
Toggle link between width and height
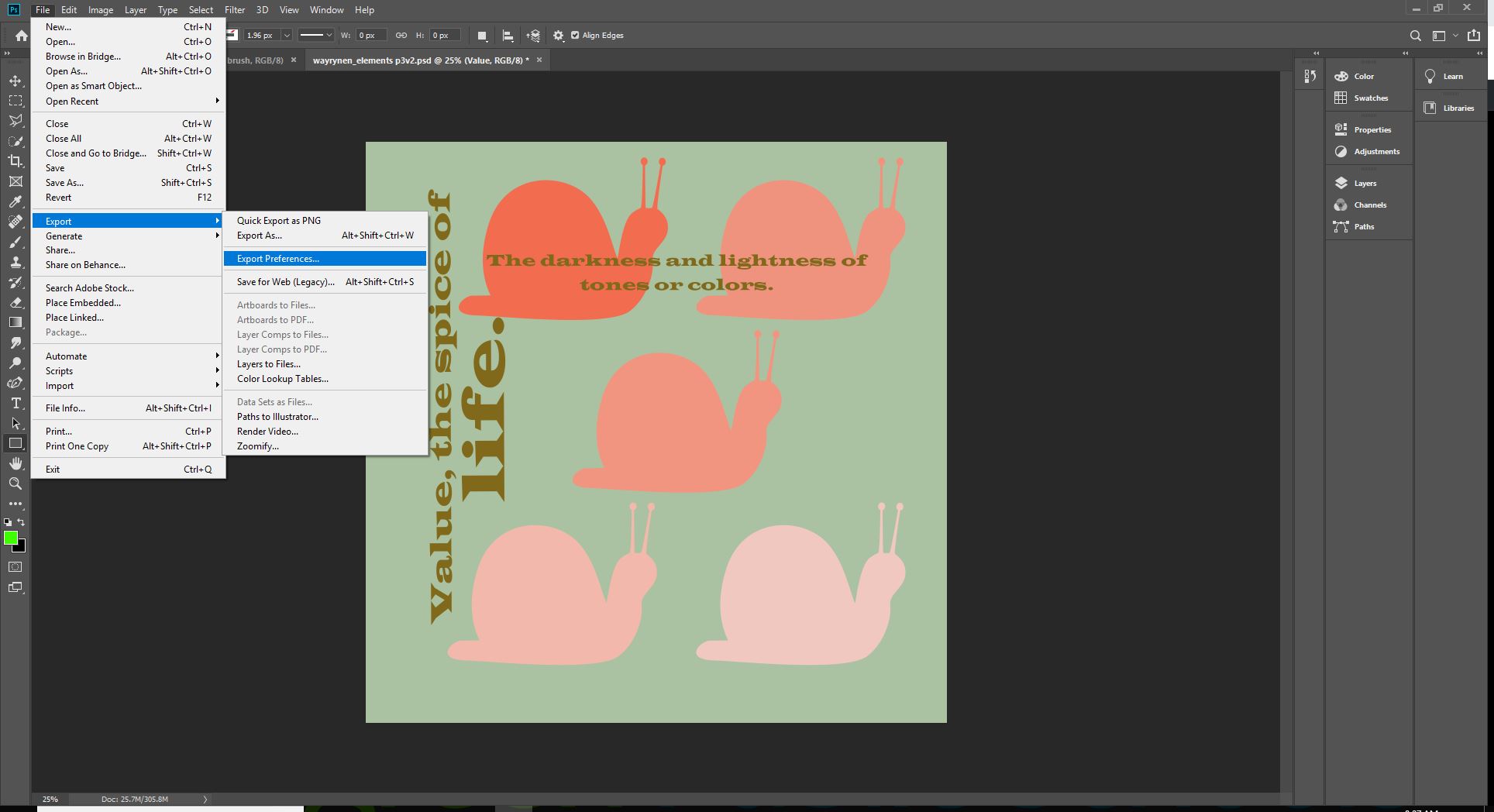(x=401, y=36)
